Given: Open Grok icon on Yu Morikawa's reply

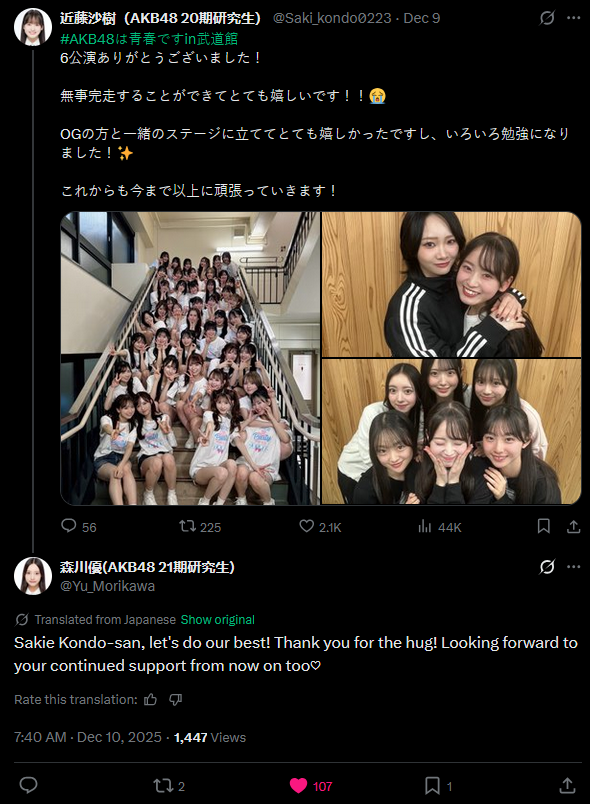Looking at the screenshot, I should 547,567.
